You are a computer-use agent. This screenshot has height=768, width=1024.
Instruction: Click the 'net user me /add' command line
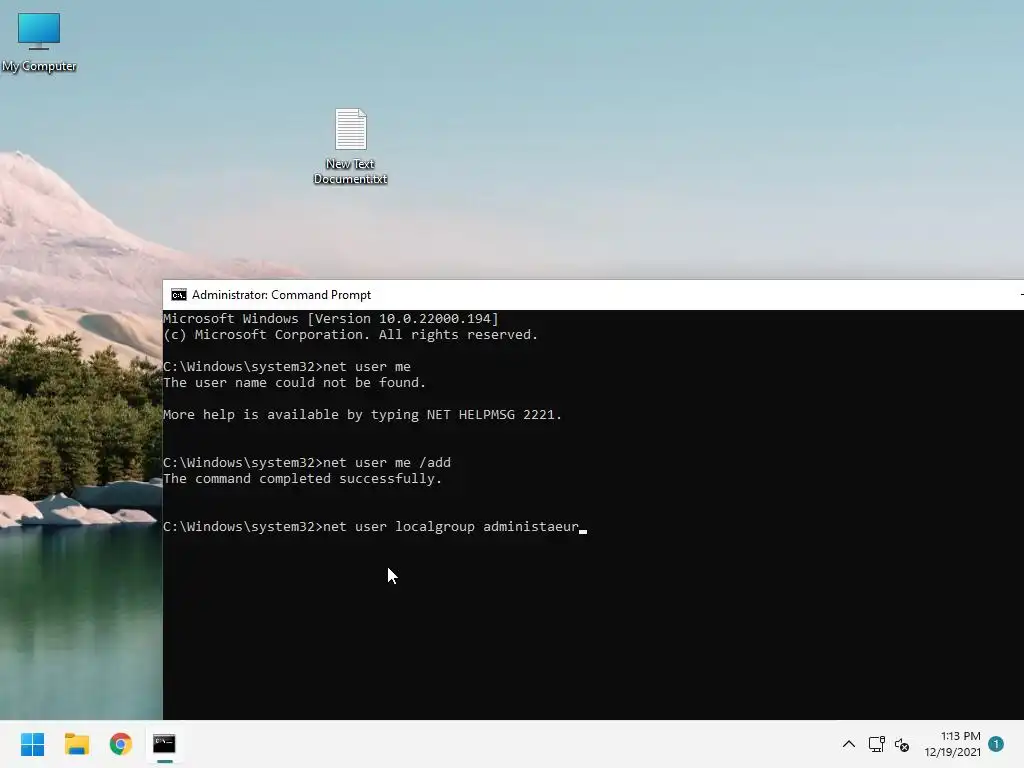pos(307,462)
